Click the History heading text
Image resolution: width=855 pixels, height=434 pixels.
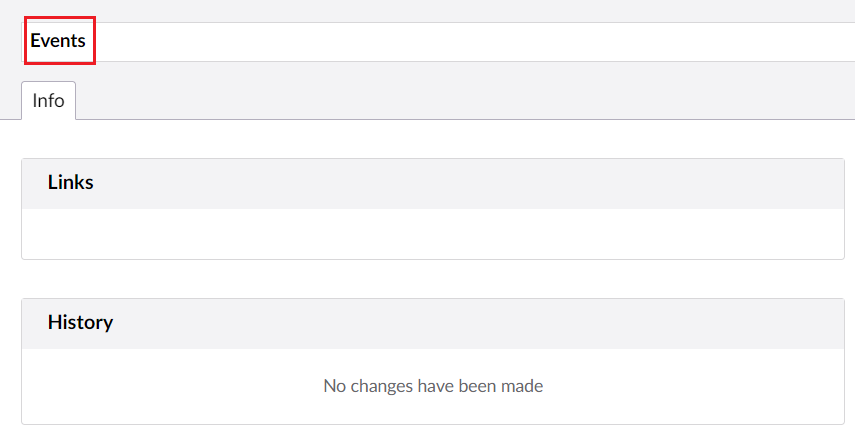[x=80, y=323]
